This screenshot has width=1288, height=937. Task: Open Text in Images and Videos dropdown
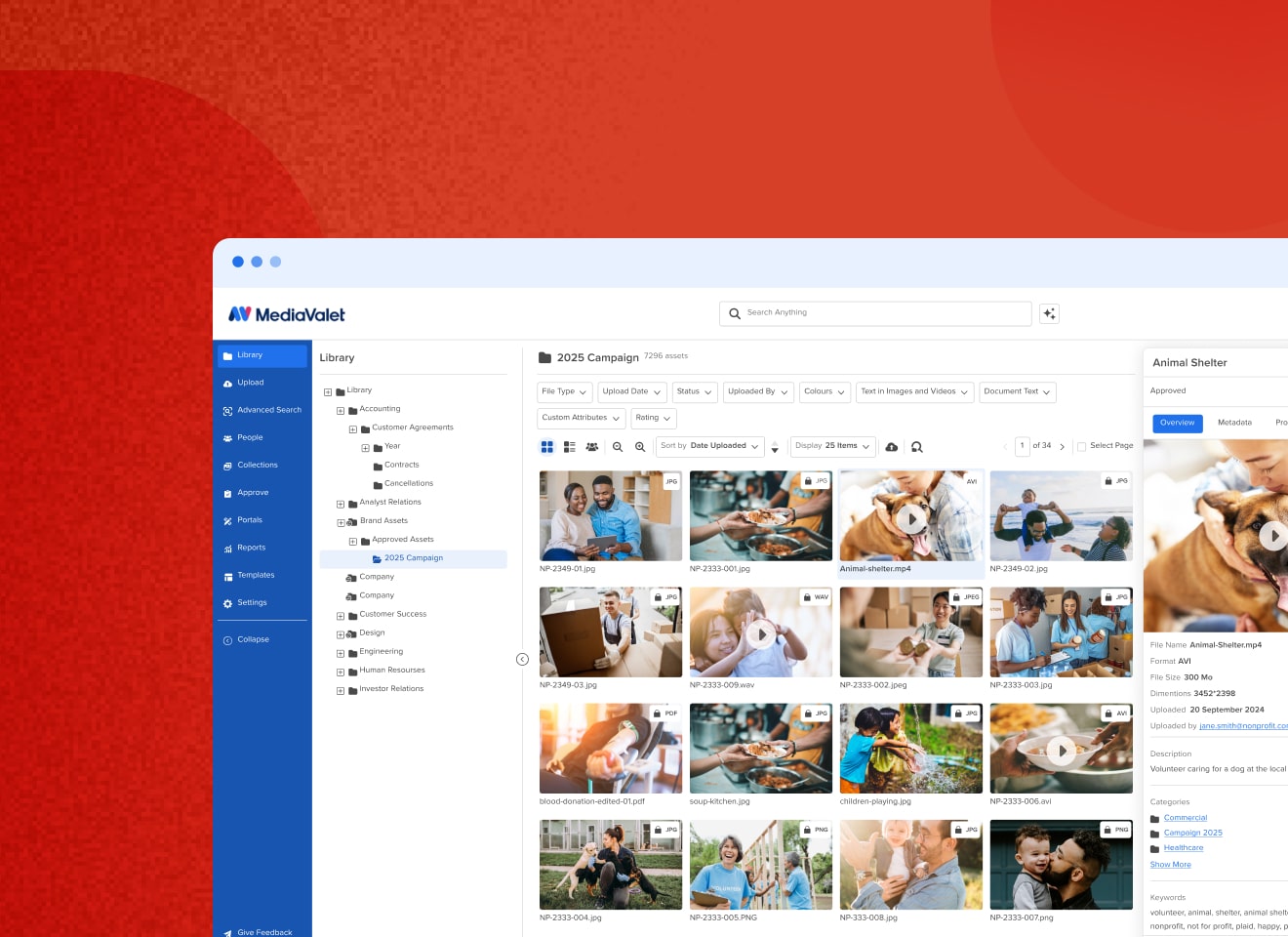point(915,392)
